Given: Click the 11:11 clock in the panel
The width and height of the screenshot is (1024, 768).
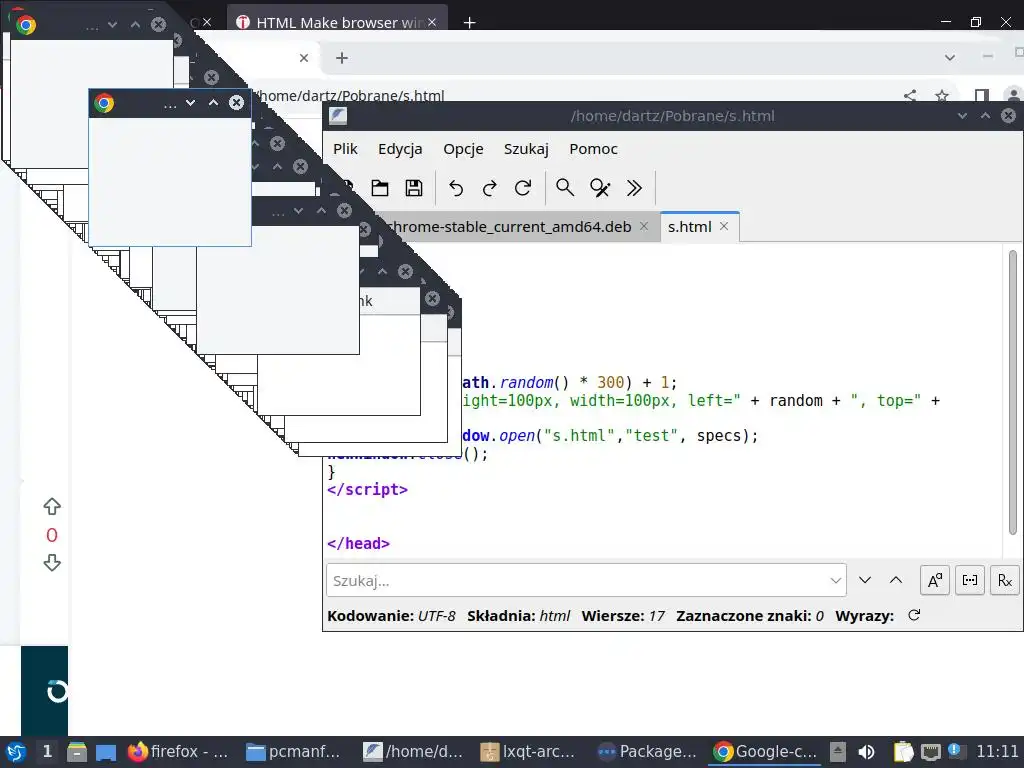Looking at the screenshot, I should pyautogui.click(x=997, y=752).
